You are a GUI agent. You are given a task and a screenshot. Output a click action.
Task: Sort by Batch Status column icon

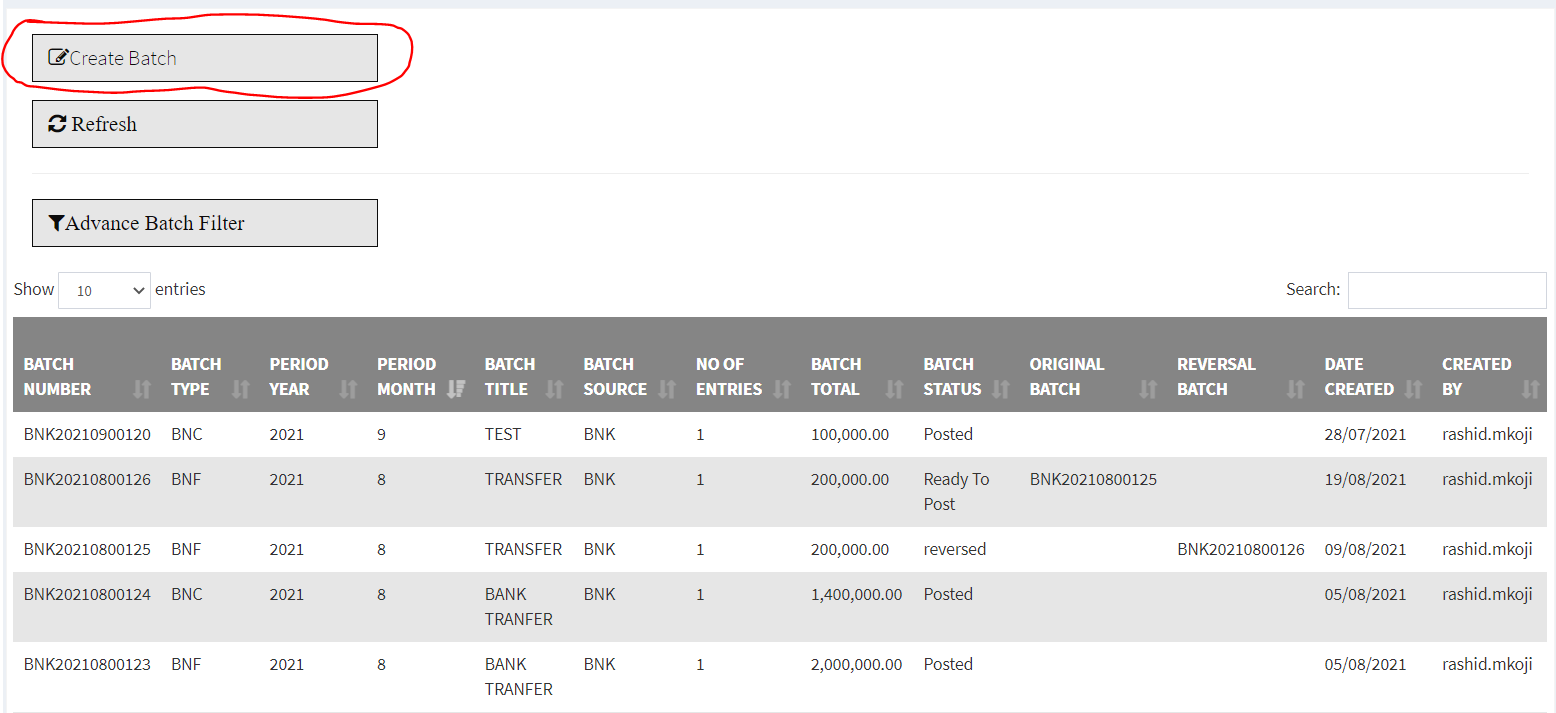coord(1001,389)
